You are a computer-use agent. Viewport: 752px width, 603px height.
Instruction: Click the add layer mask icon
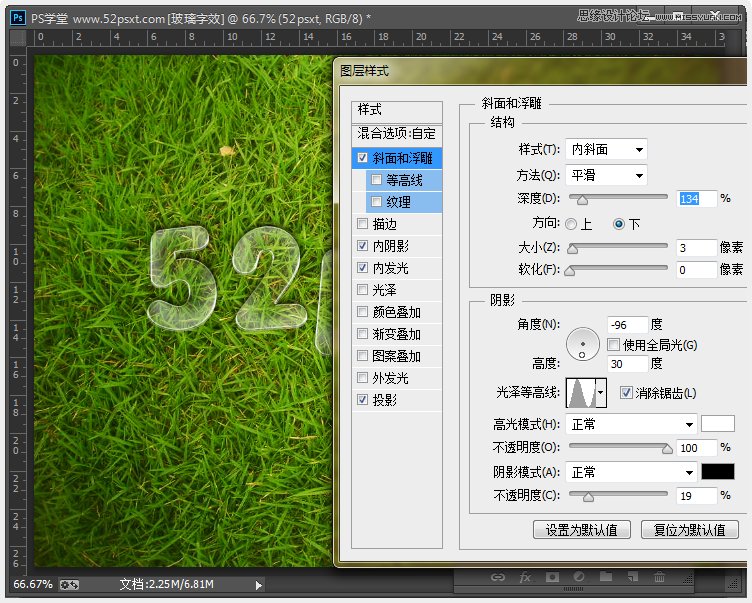pyautogui.click(x=552, y=577)
